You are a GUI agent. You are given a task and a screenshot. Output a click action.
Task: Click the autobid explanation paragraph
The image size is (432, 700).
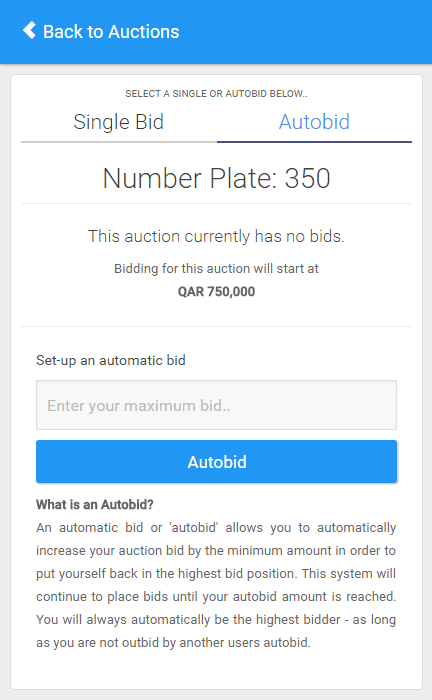pos(216,585)
